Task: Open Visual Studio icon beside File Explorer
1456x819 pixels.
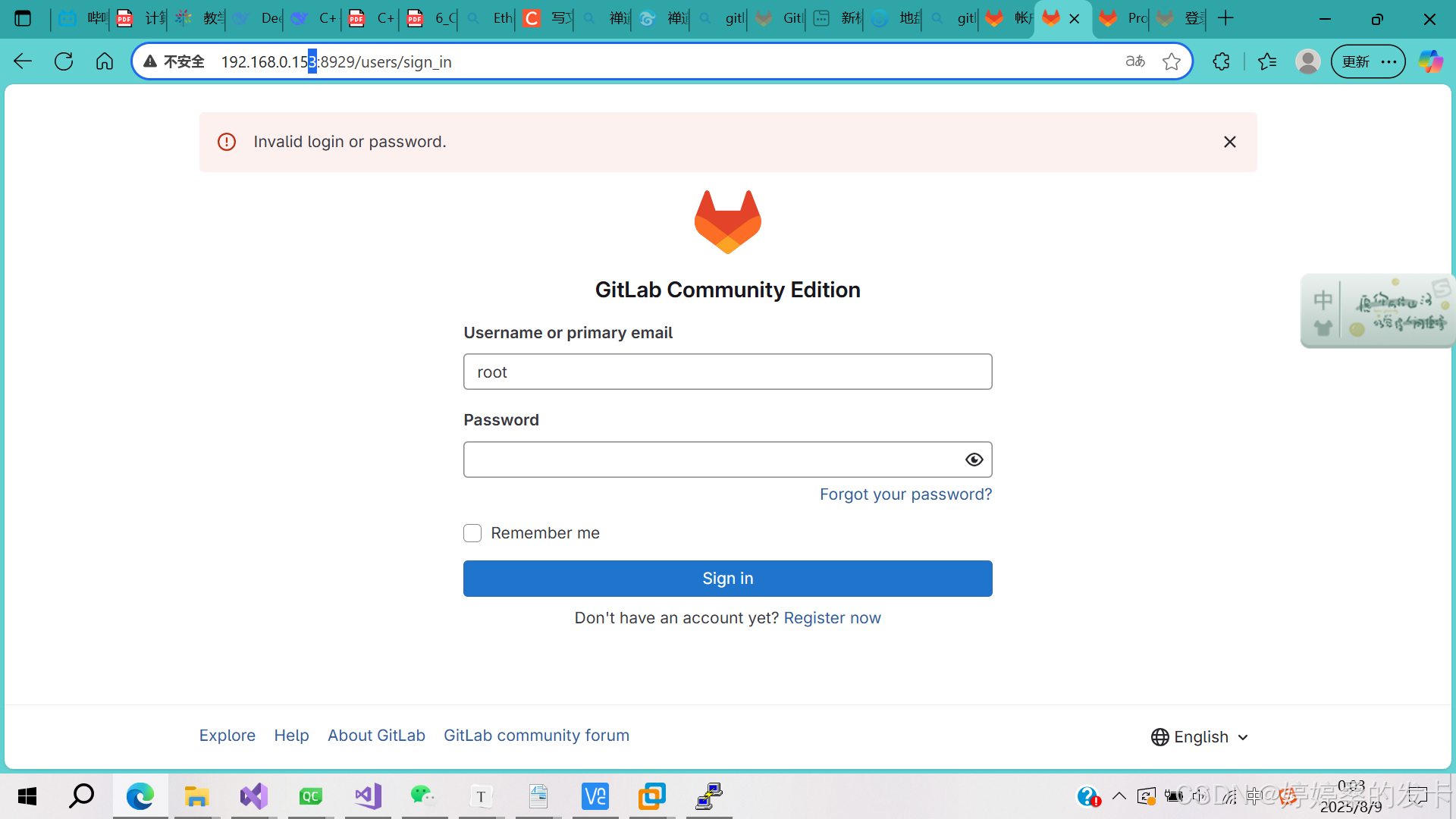Action: [x=253, y=796]
